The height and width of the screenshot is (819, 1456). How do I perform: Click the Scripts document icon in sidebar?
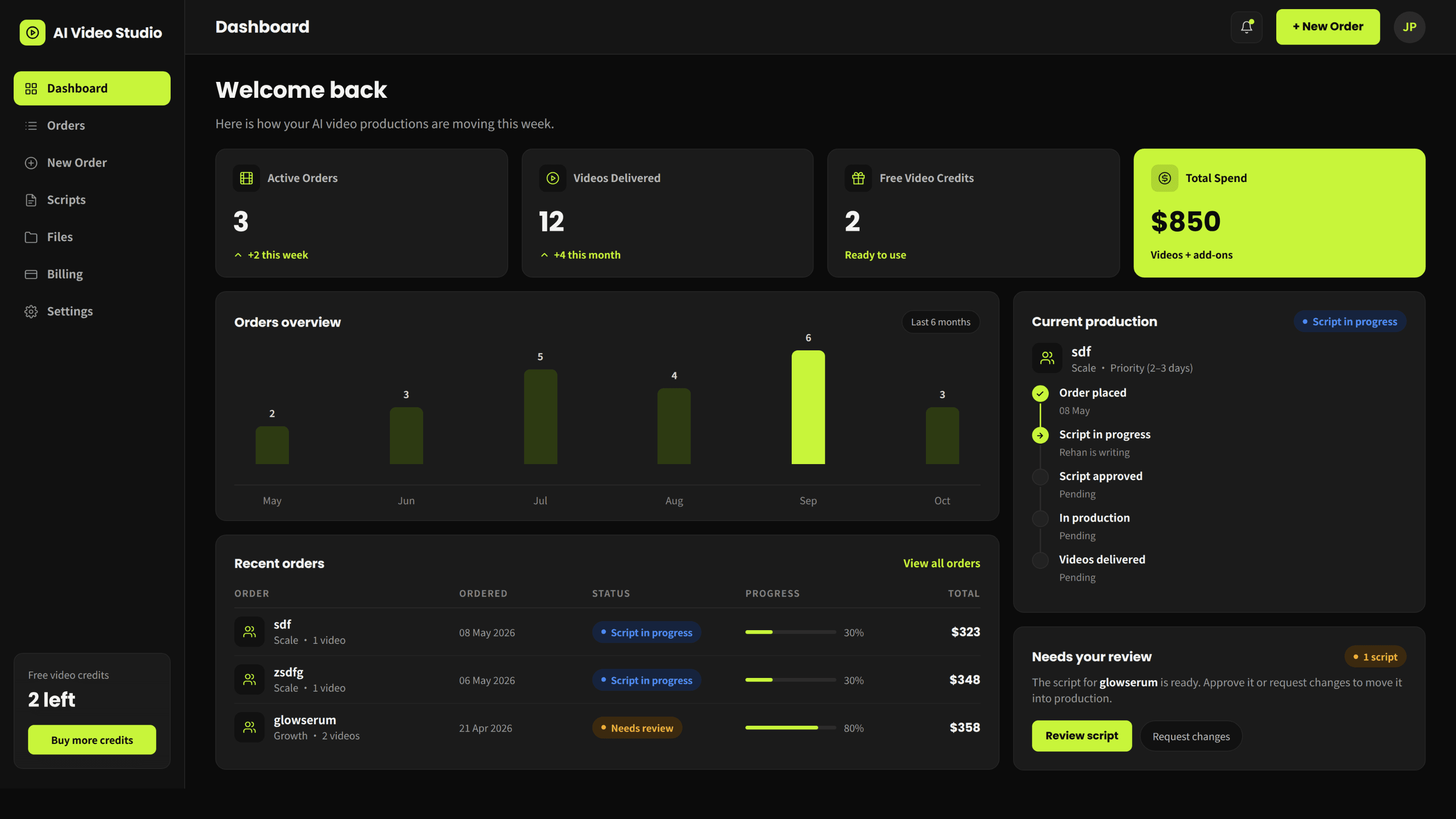(31, 200)
